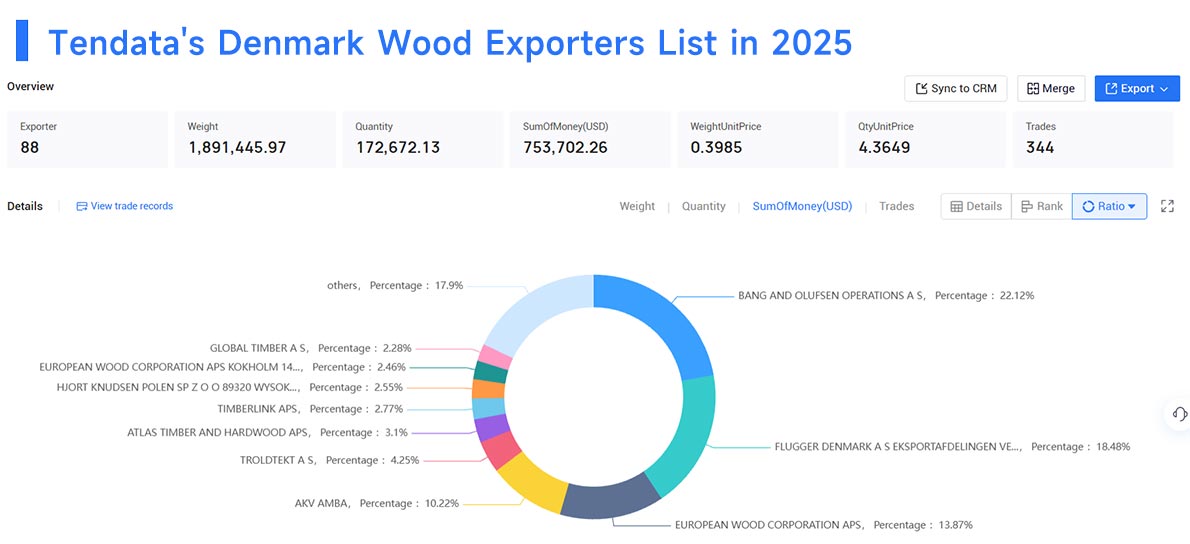Click the Weight total card
Screen dimensions: 1190x544
point(255,139)
